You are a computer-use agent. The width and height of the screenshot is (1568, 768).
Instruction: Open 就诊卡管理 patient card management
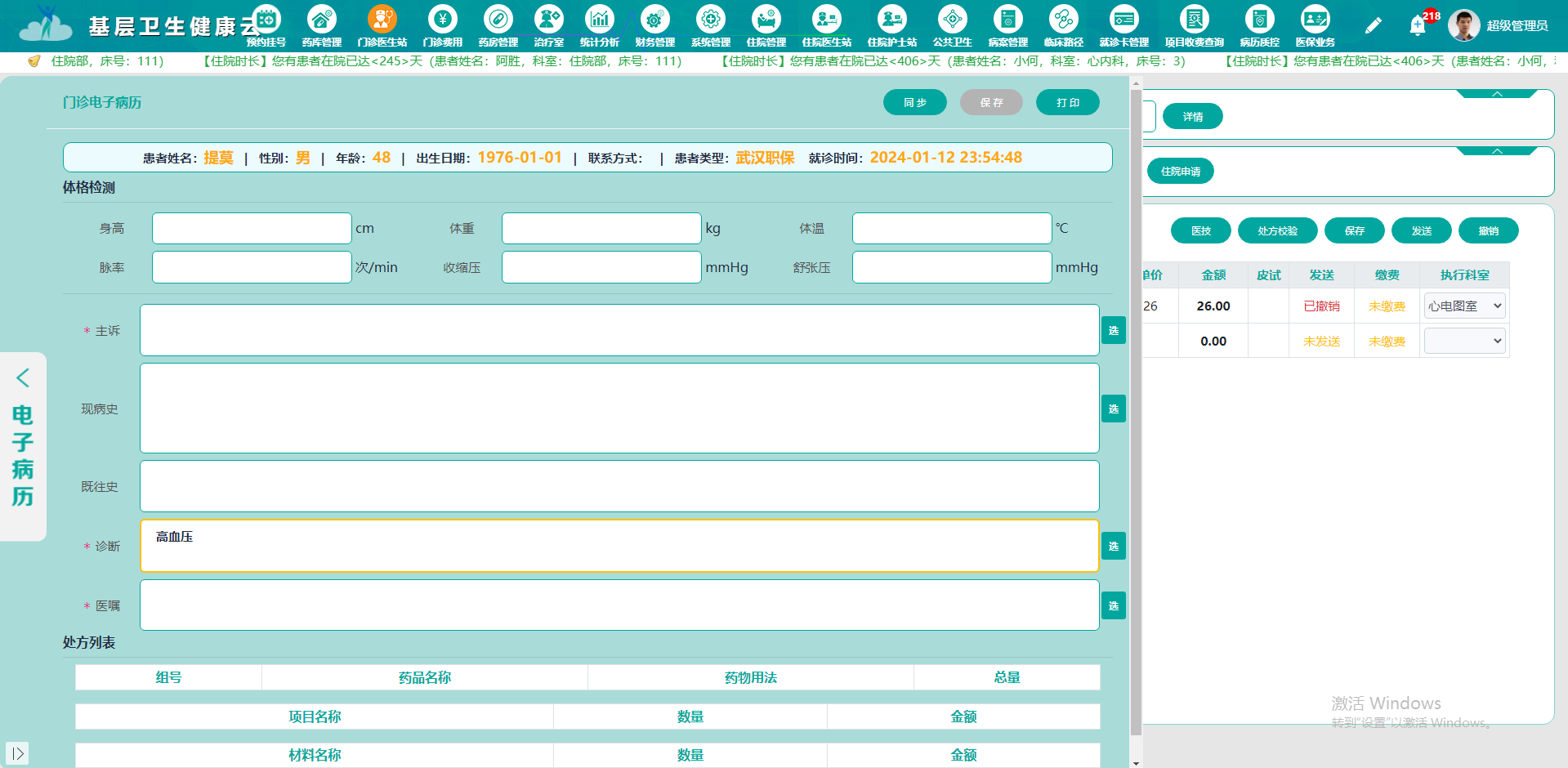click(1124, 26)
